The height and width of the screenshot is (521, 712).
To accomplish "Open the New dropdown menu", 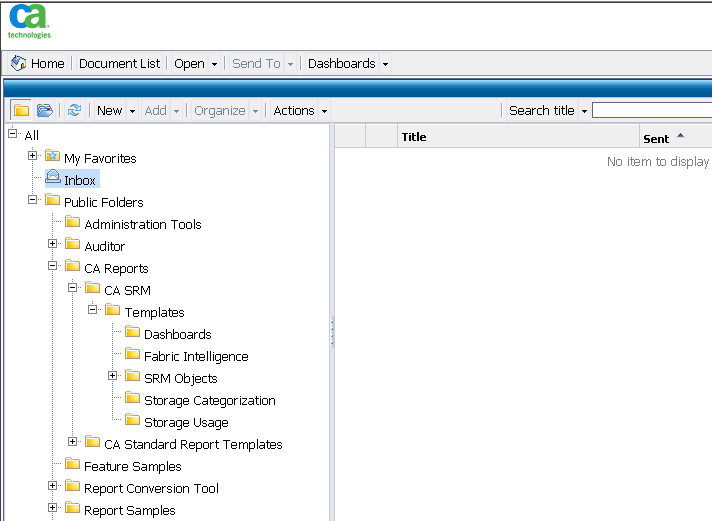I will (x=116, y=111).
